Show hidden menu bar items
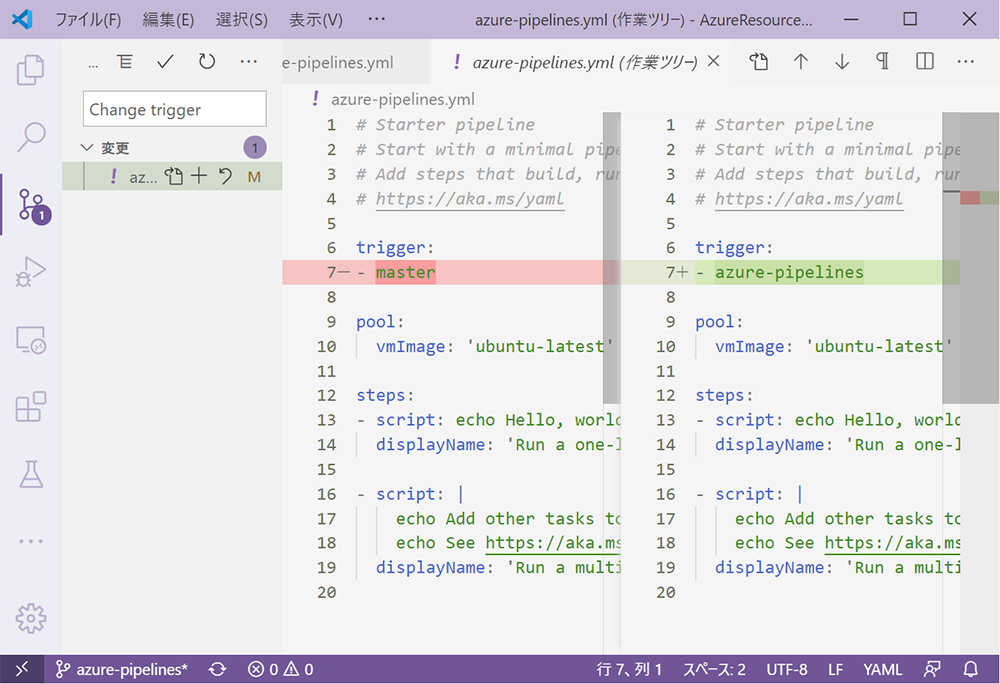Image resolution: width=1000 pixels, height=684 pixels. pos(377,19)
